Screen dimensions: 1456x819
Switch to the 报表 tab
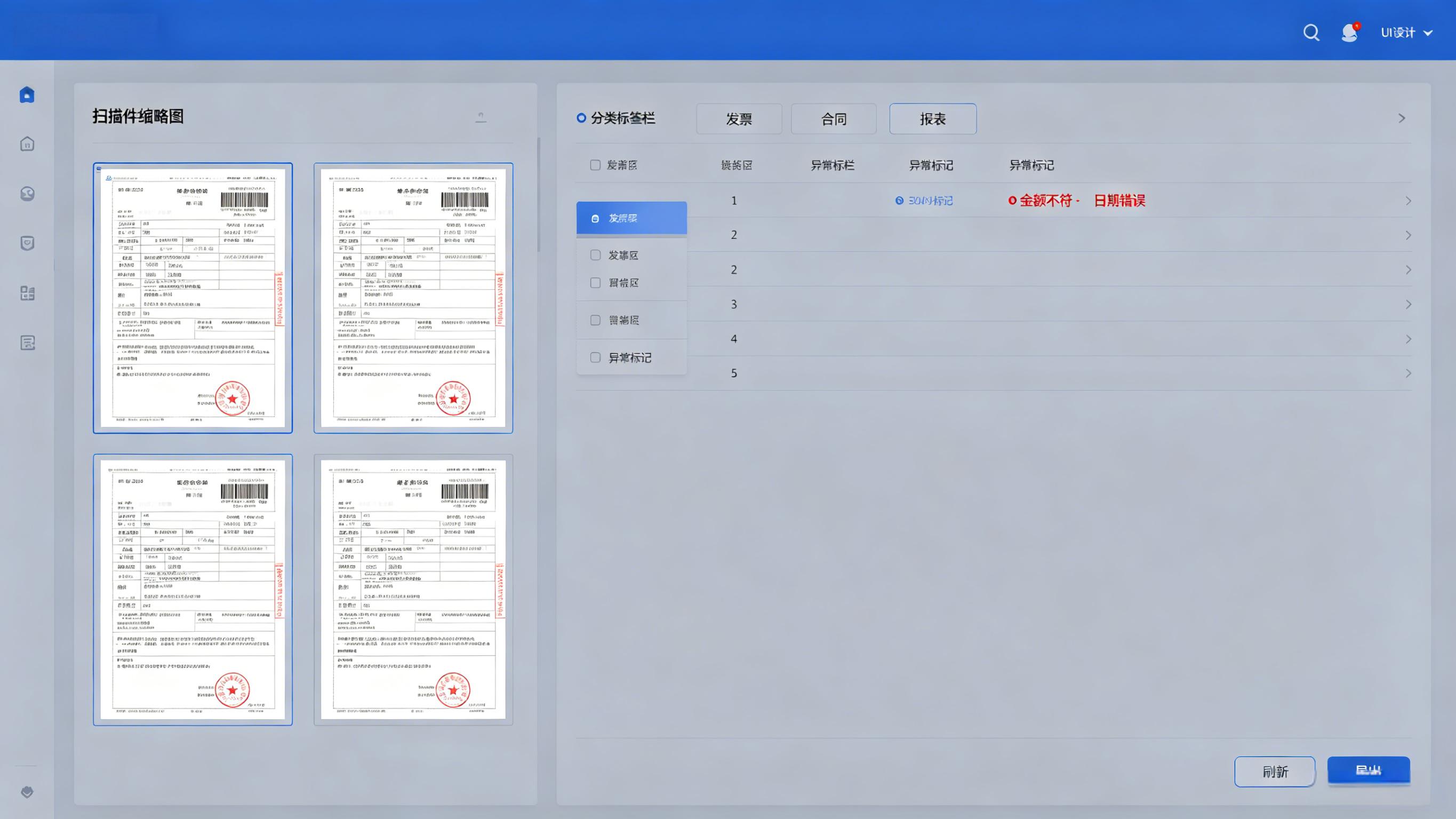coord(933,119)
